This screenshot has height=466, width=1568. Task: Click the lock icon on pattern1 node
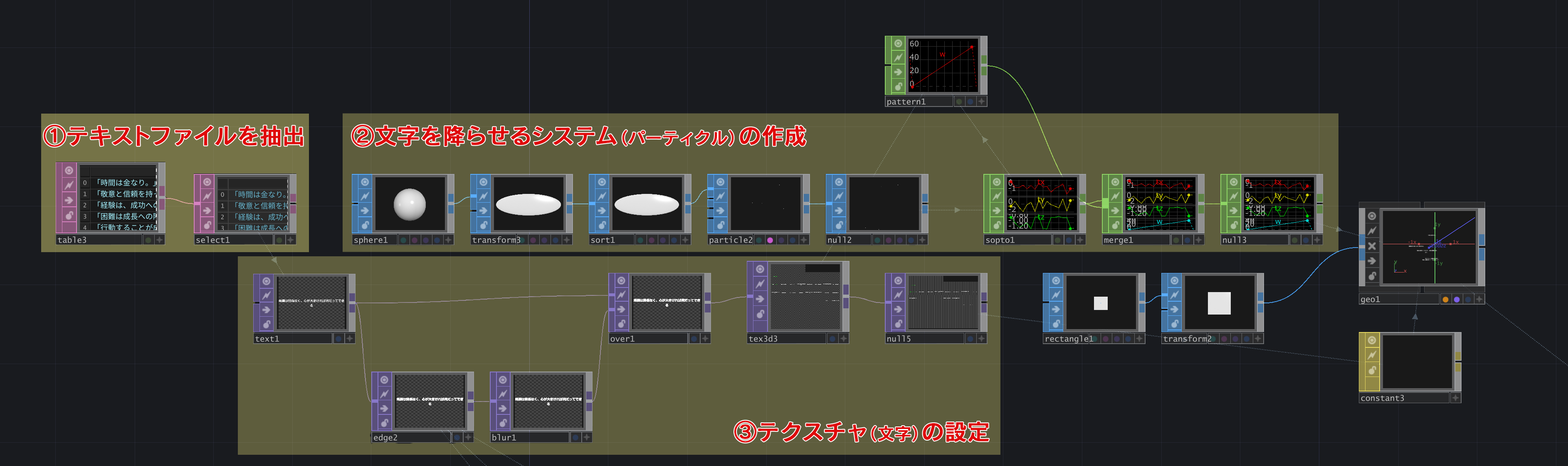pyautogui.click(x=898, y=87)
